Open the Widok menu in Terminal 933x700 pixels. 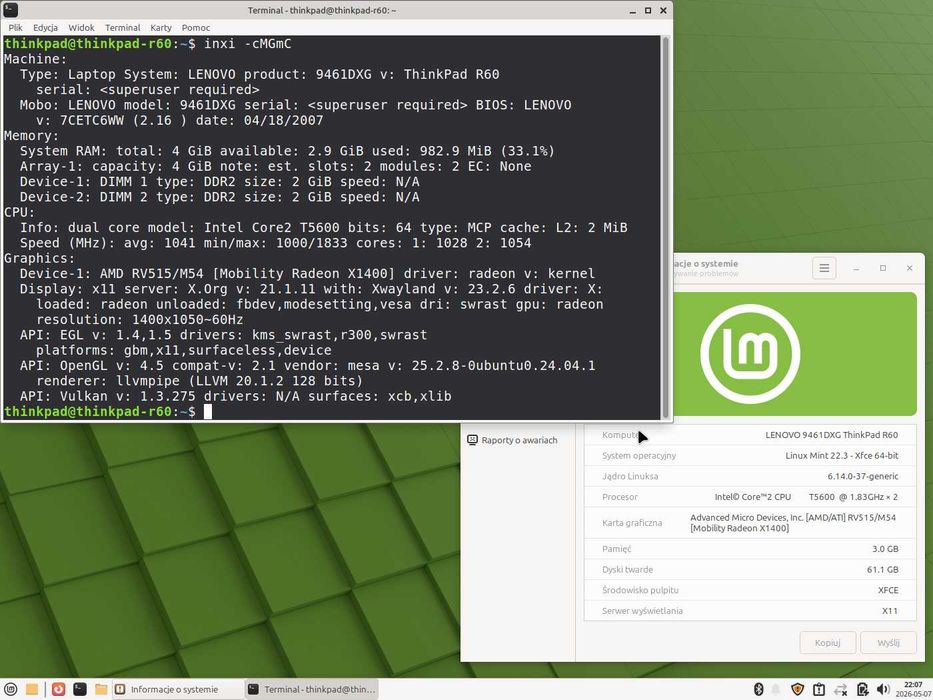click(82, 27)
